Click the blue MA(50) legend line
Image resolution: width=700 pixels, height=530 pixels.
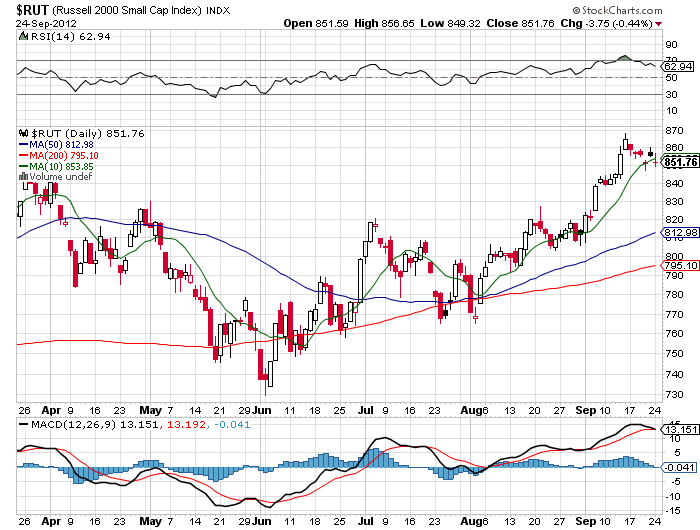click(24, 145)
